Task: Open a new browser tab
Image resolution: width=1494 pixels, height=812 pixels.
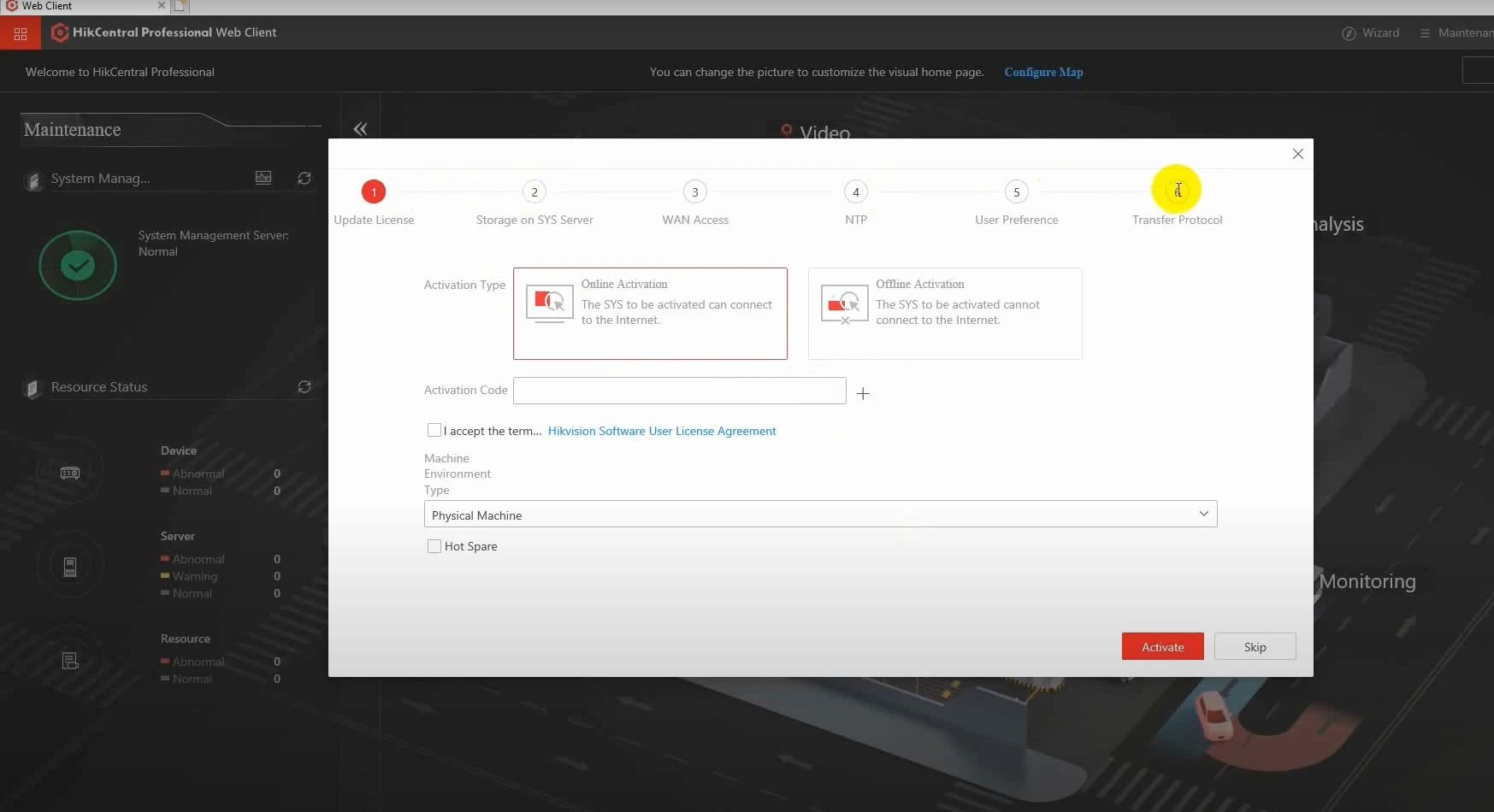Action: coord(180,6)
